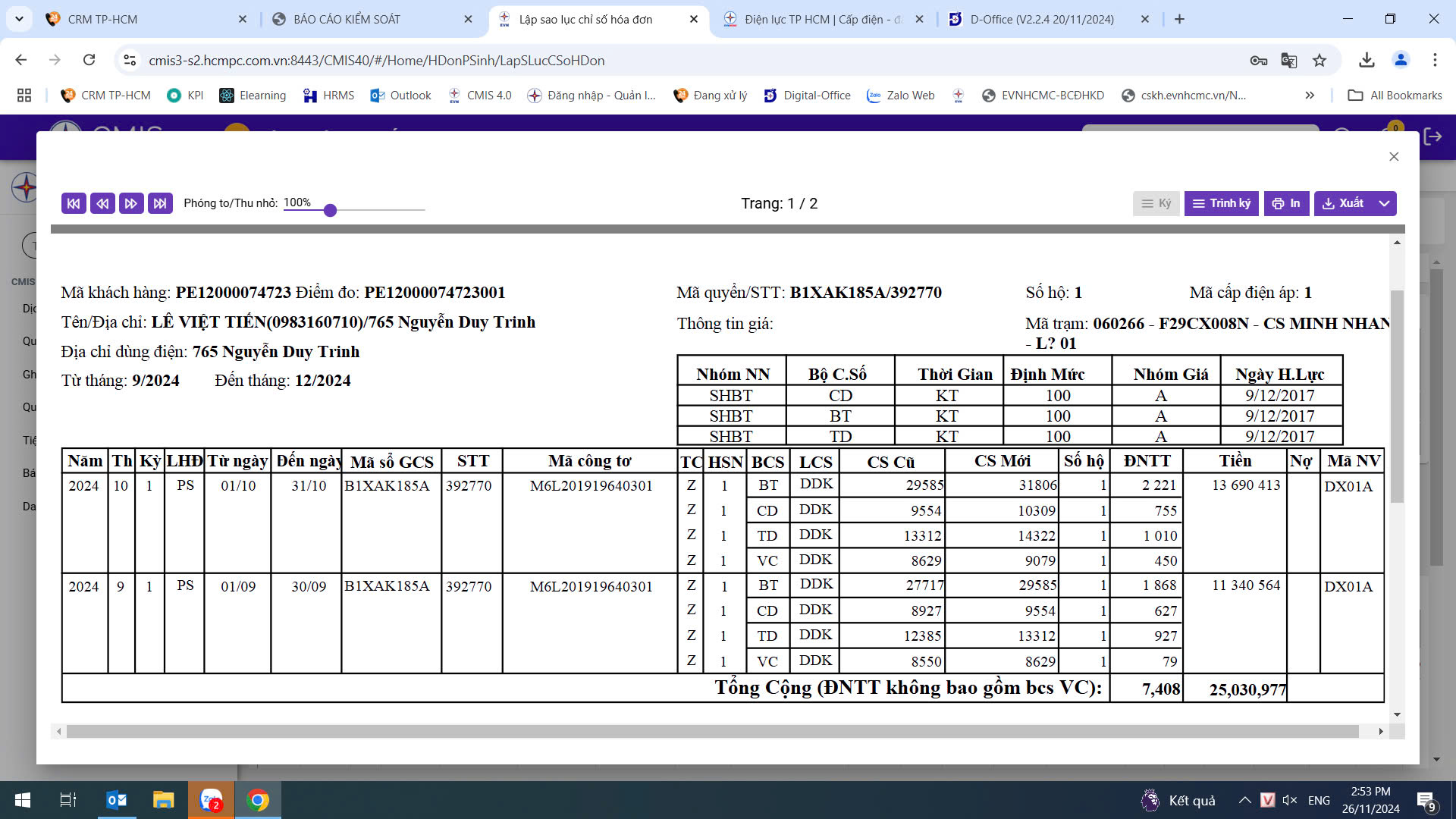Screen dimensions: 1456x819
Task: Go to previous report page
Action: 102,203
